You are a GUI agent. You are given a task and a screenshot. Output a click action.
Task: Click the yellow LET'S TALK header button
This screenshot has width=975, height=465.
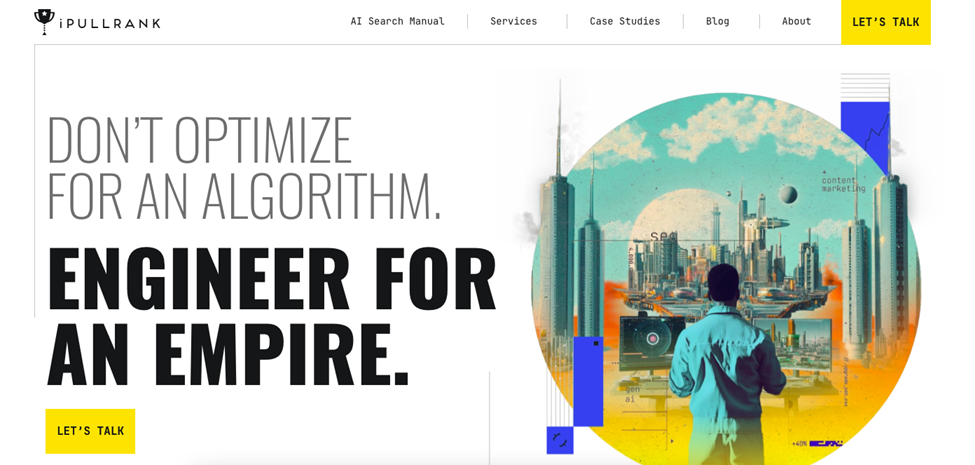point(885,22)
